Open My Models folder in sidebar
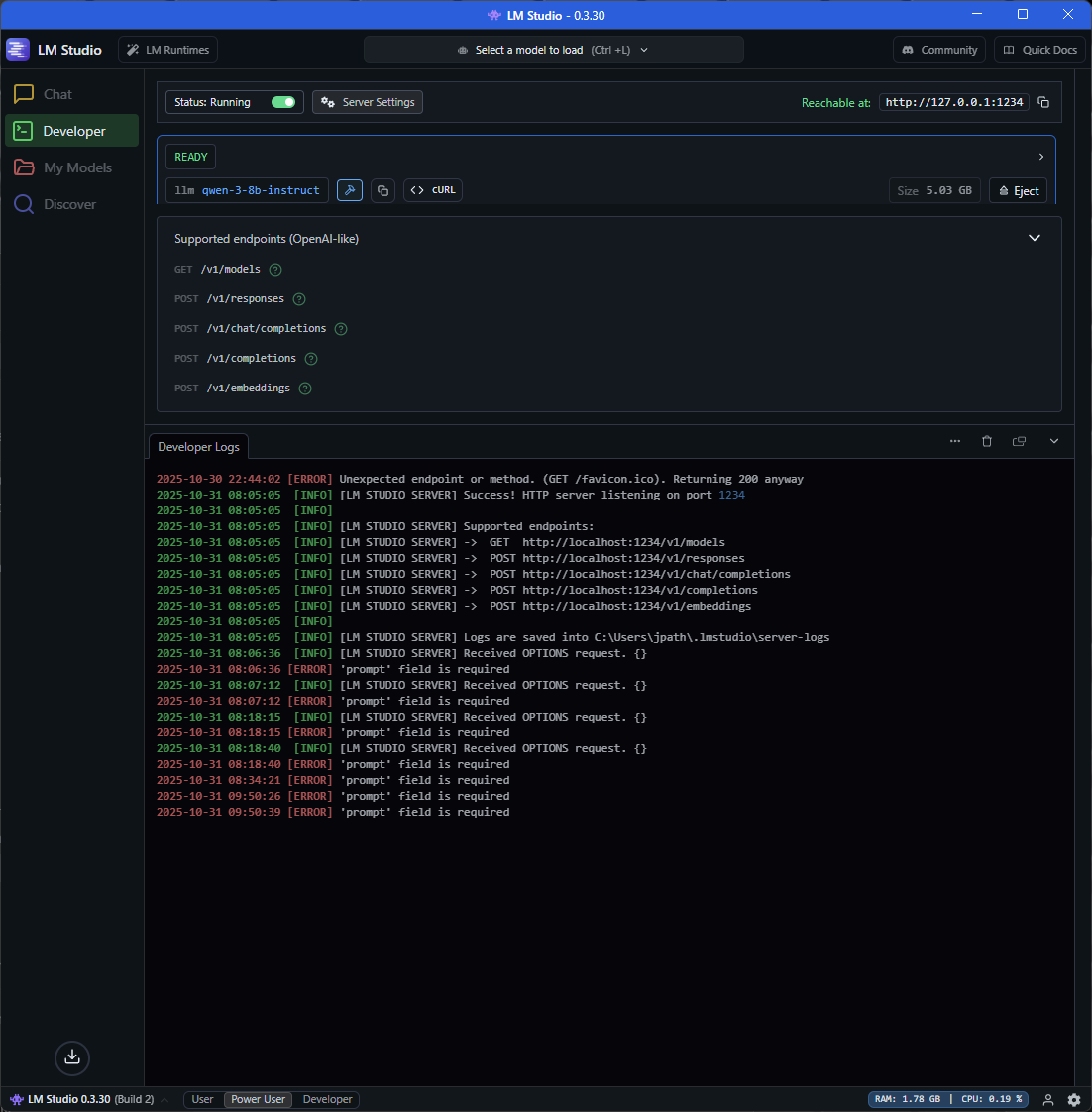Screen dimensions: 1092x1112 coord(77,167)
